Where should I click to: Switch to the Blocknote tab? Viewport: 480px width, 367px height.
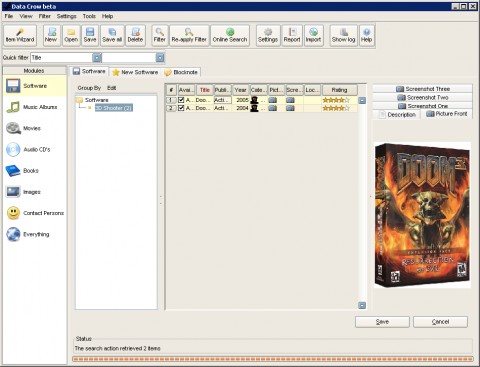tap(182, 72)
